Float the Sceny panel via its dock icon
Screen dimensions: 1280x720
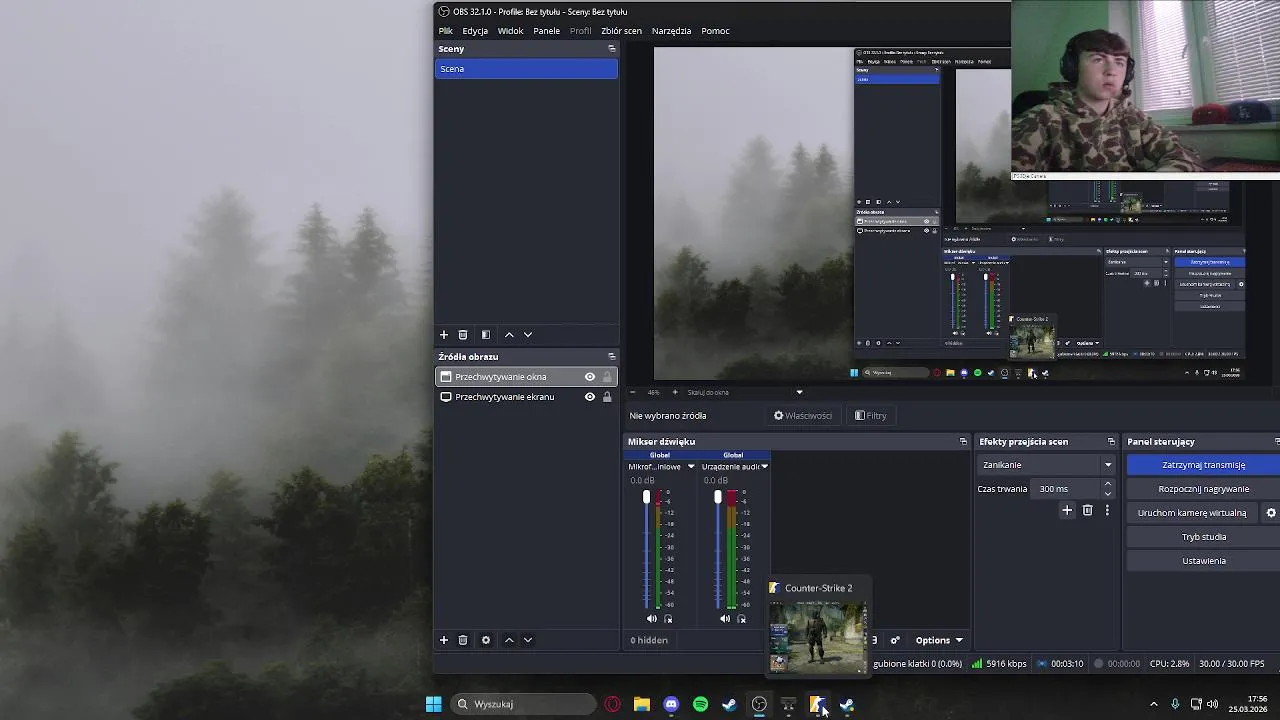pyautogui.click(x=612, y=49)
